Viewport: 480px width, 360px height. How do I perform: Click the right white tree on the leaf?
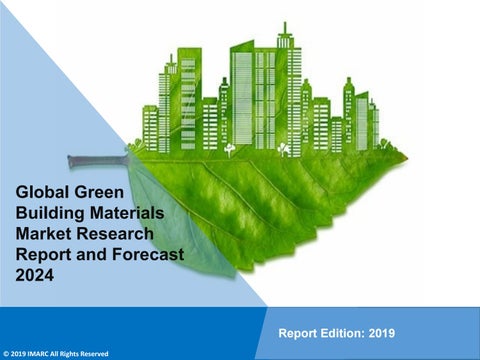[x=284, y=149]
